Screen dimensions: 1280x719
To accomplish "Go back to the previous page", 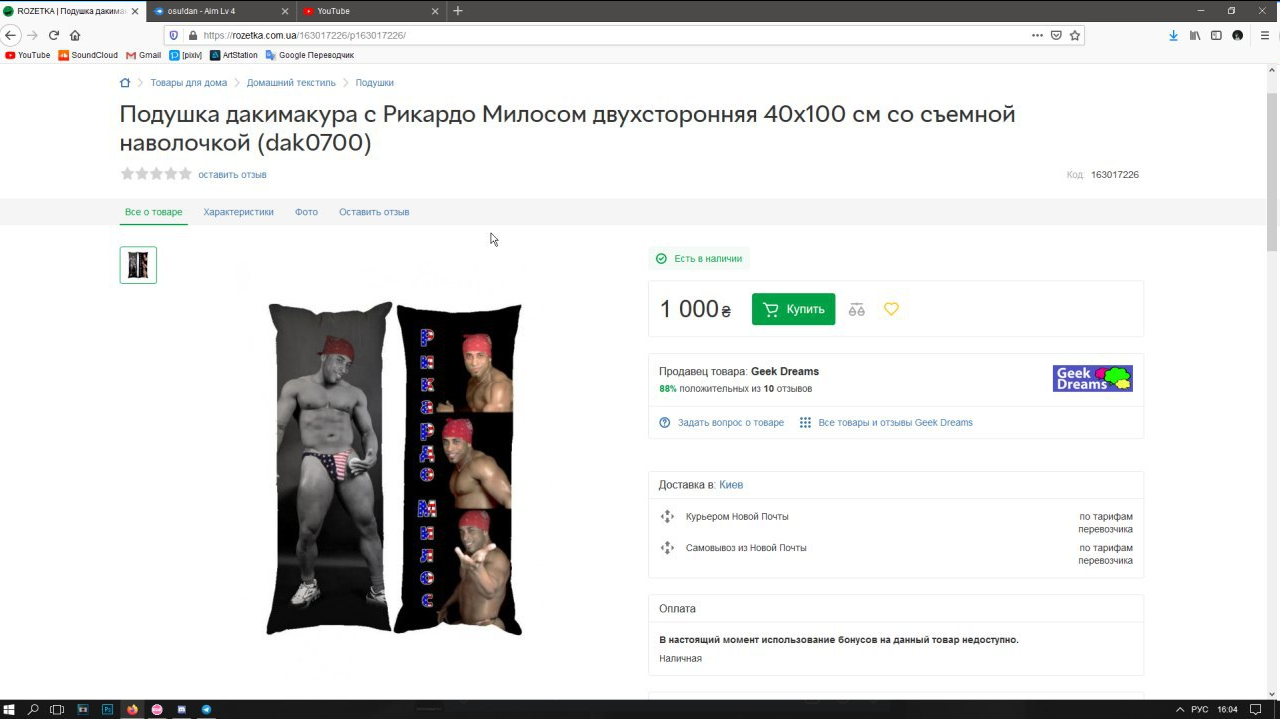I will [x=11, y=35].
